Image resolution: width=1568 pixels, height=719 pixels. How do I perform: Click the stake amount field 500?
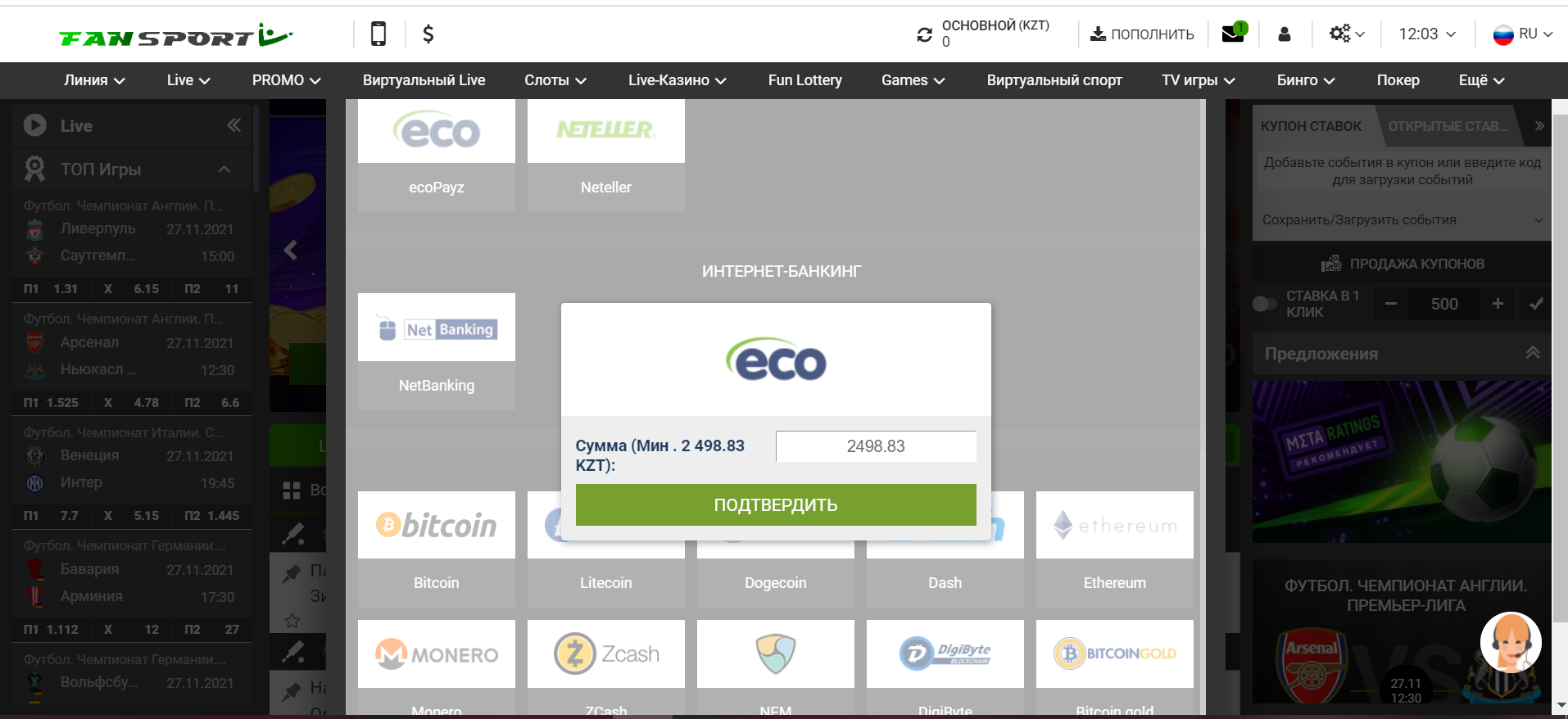point(1444,304)
